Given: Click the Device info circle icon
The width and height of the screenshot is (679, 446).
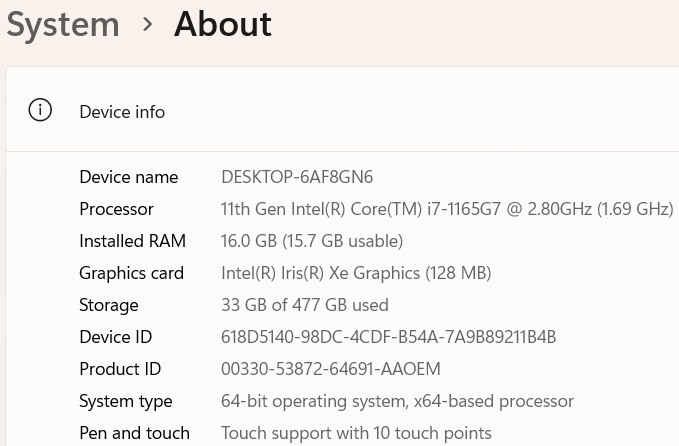Looking at the screenshot, I should point(40,110).
